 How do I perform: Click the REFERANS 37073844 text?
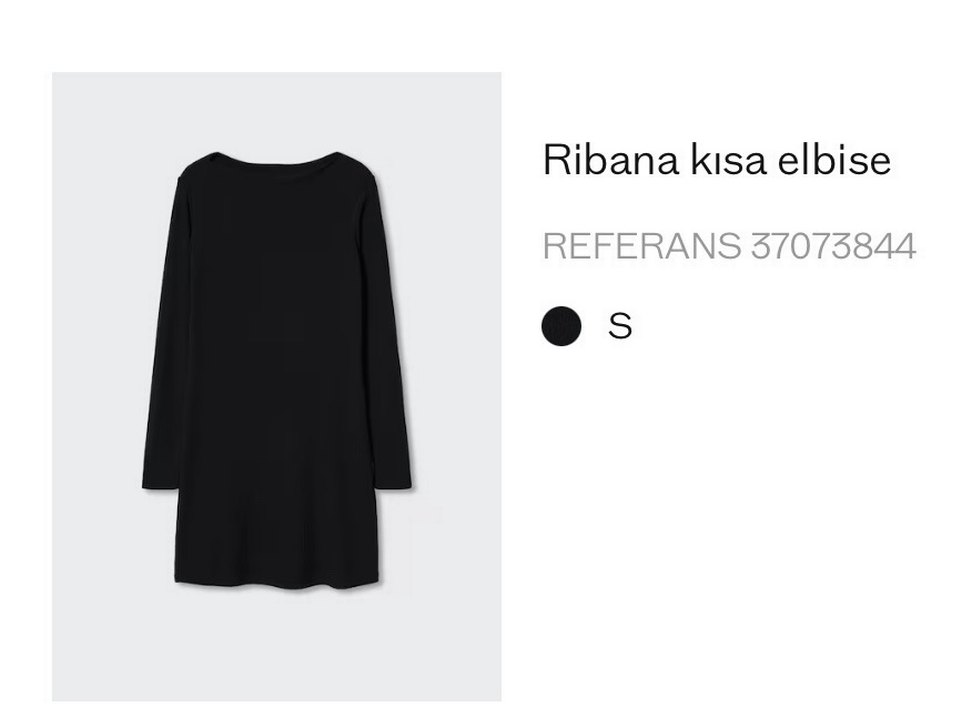pos(729,246)
